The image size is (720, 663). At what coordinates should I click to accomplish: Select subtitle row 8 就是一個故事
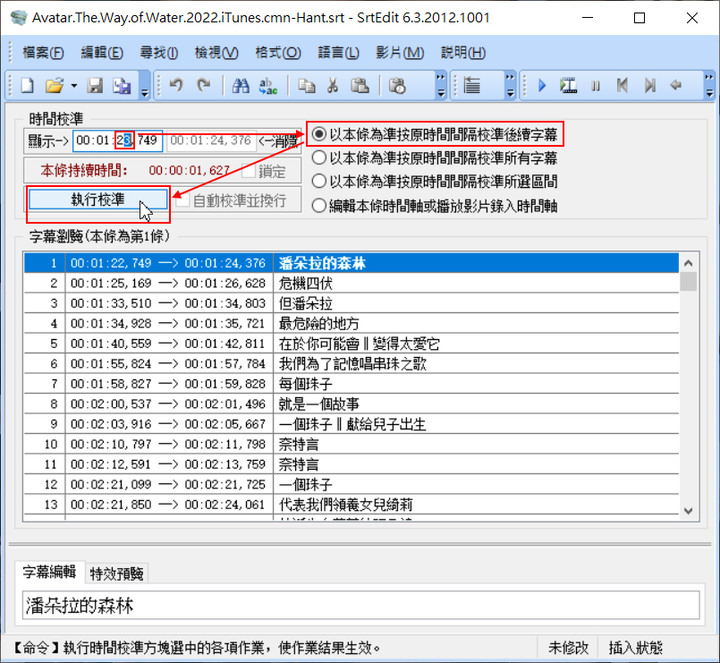(351, 404)
